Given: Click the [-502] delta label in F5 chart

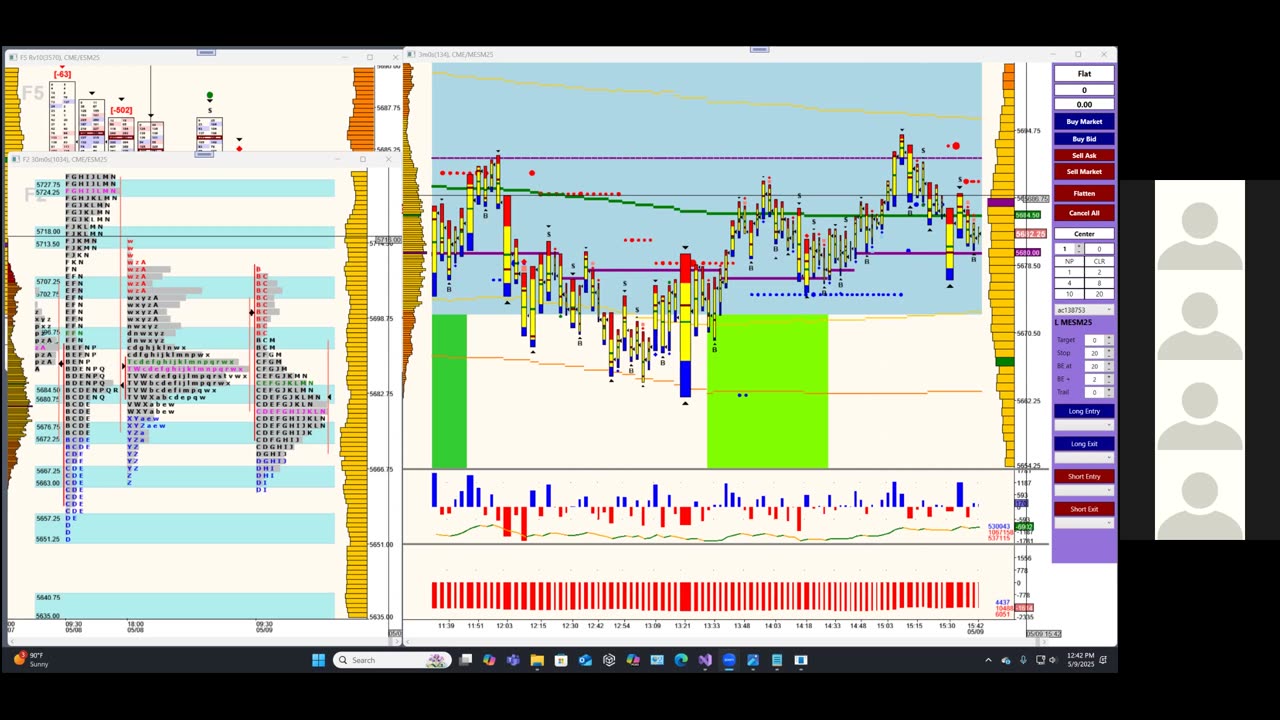Looking at the screenshot, I should click(x=121, y=110).
